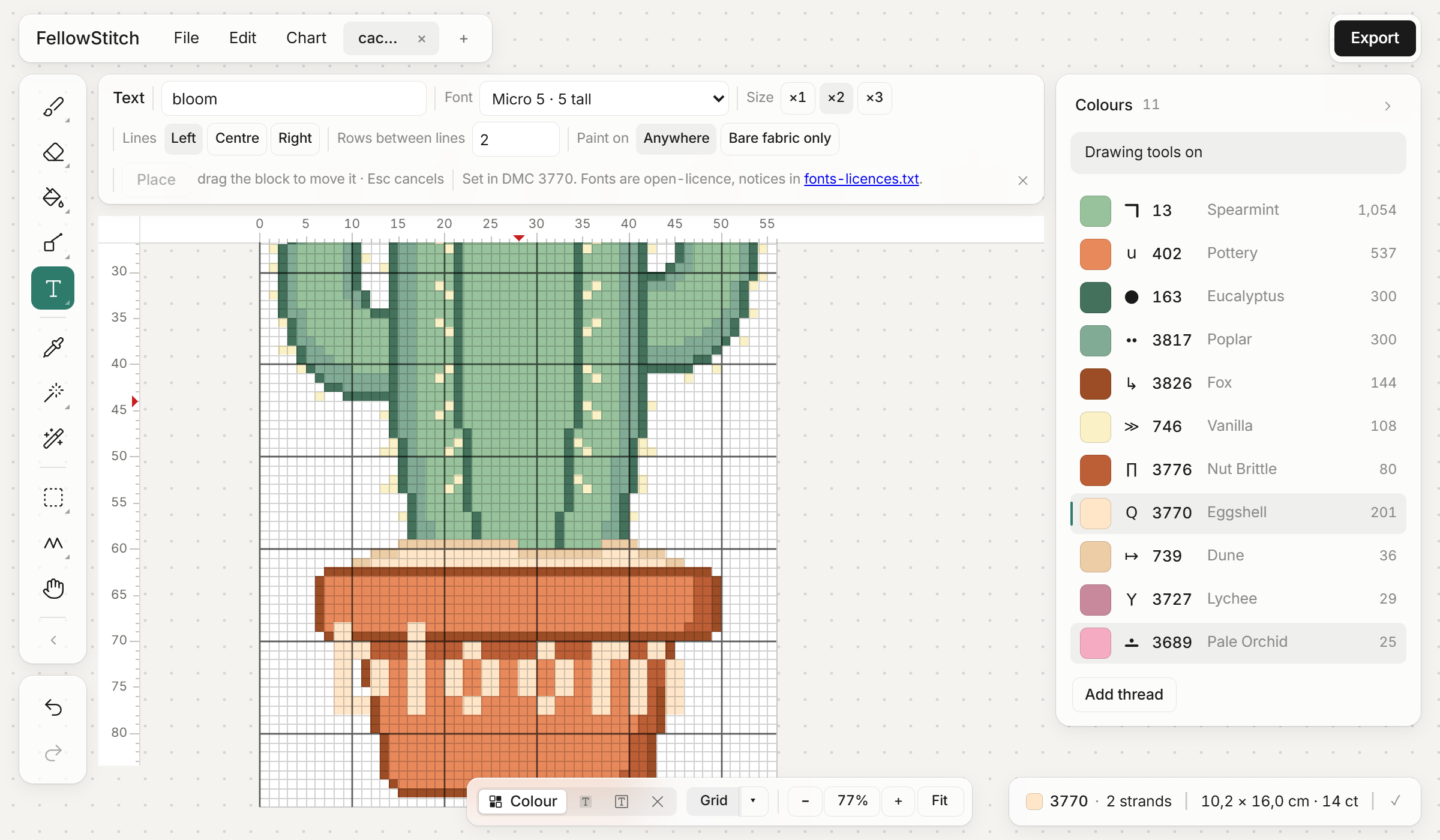Select the zigzag Backstitch tool

point(53,543)
